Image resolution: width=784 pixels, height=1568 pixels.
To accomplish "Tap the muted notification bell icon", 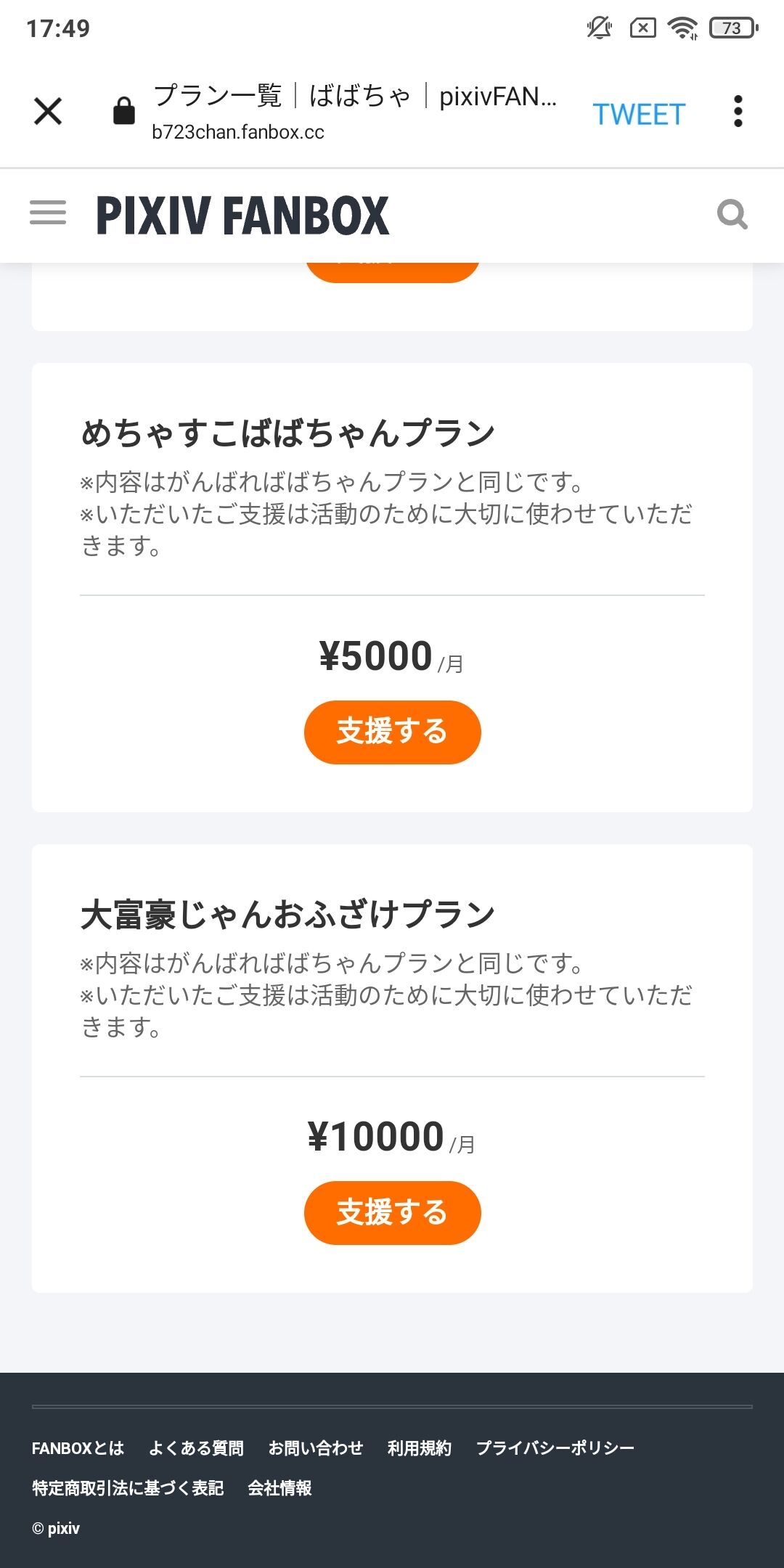I will tap(599, 28).
